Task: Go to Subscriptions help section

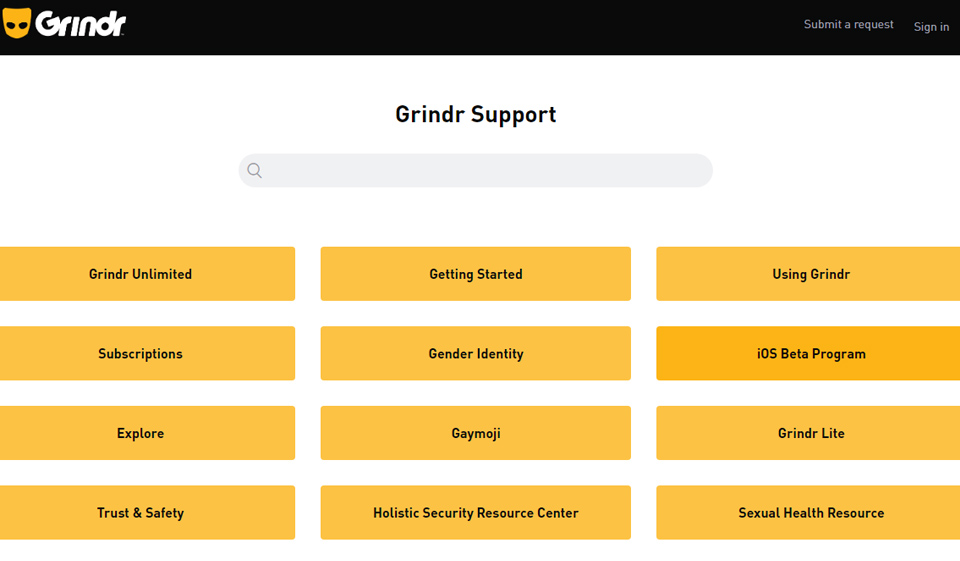Action: [141, 354]
